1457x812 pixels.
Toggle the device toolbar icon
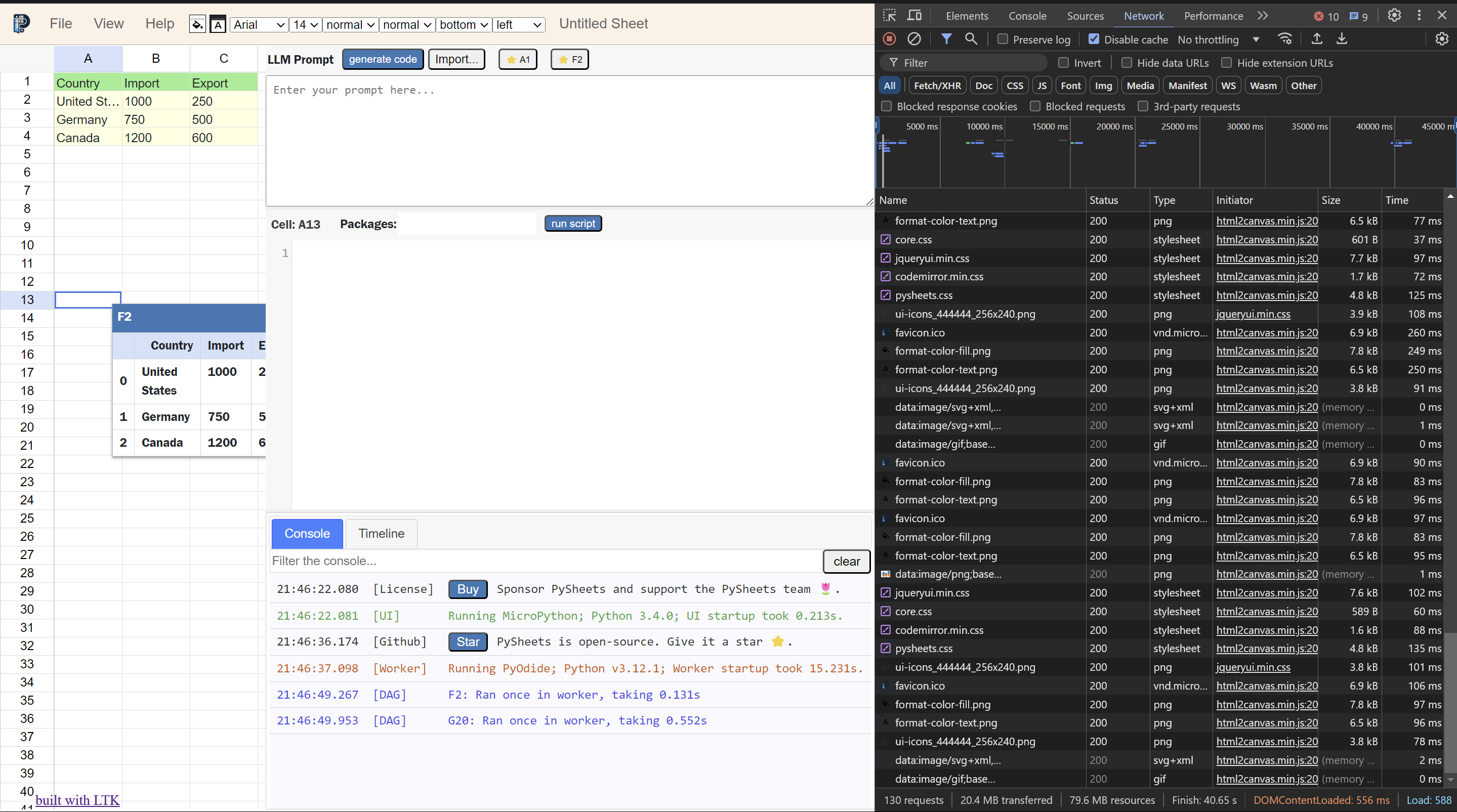point(914,15)
